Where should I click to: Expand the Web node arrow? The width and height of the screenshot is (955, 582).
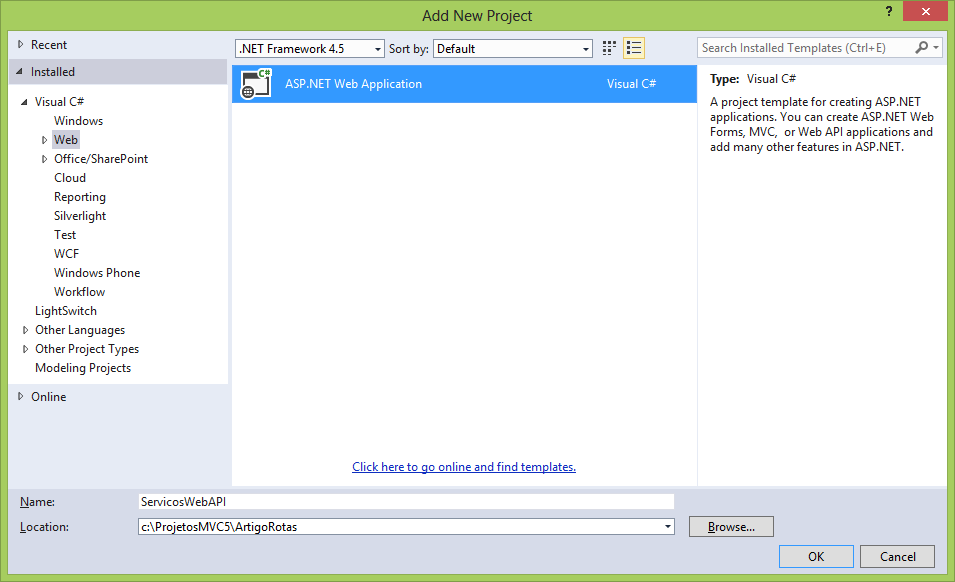(44, 140)
